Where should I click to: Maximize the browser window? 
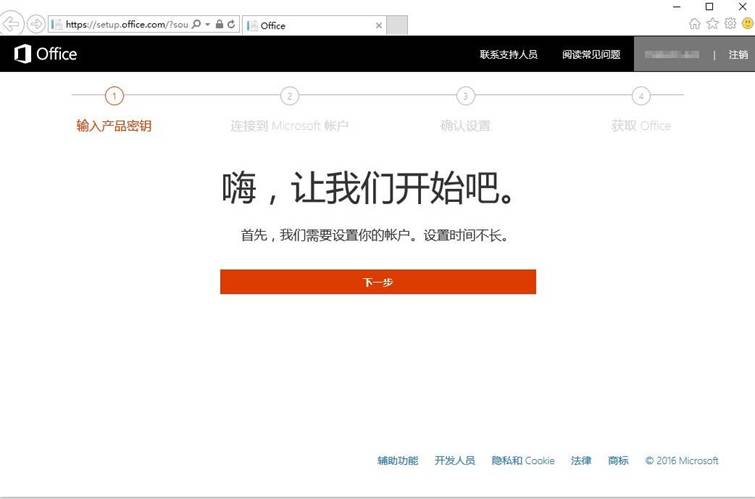coord(709,7)
